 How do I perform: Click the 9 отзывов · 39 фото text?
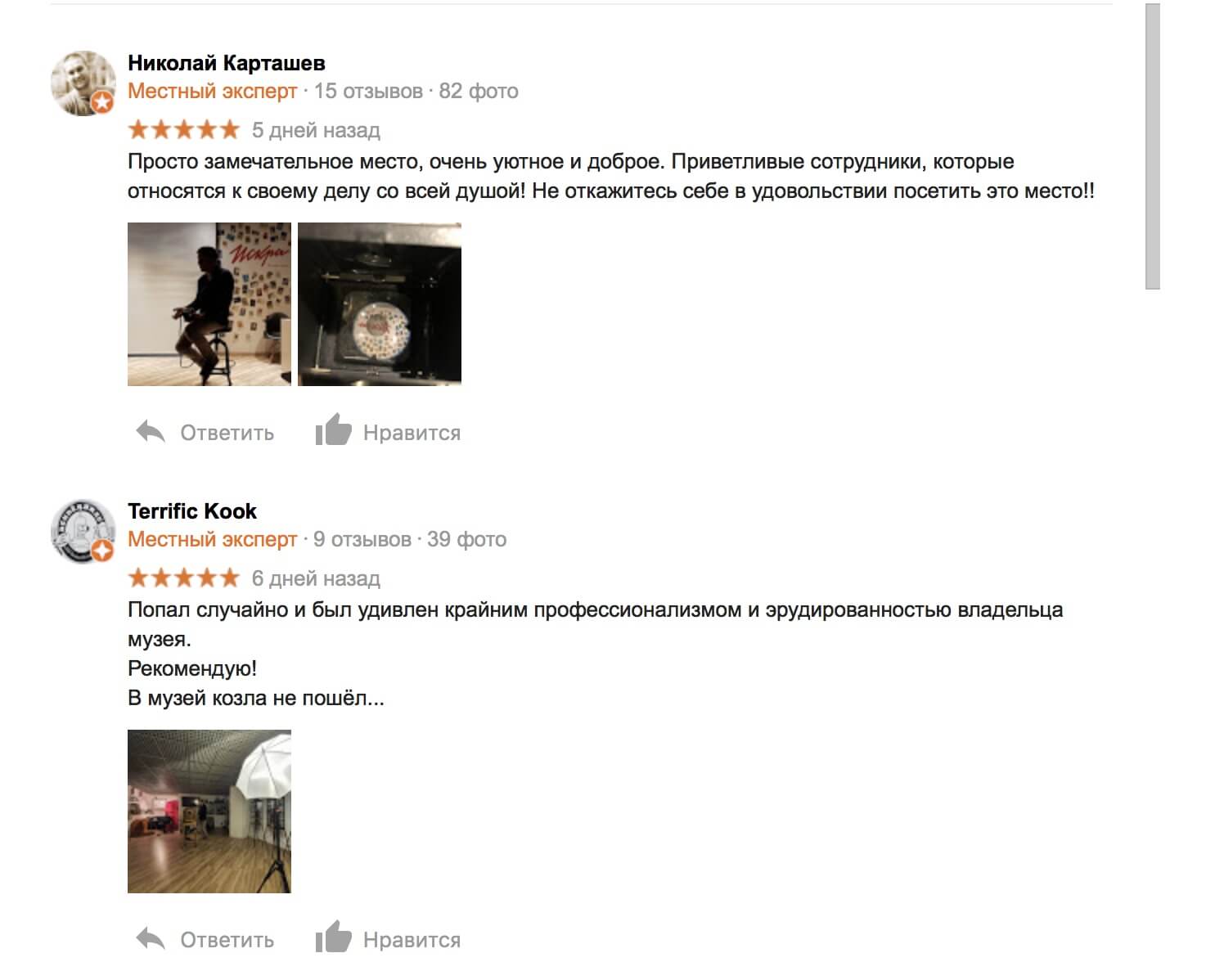tap(410, 539)
